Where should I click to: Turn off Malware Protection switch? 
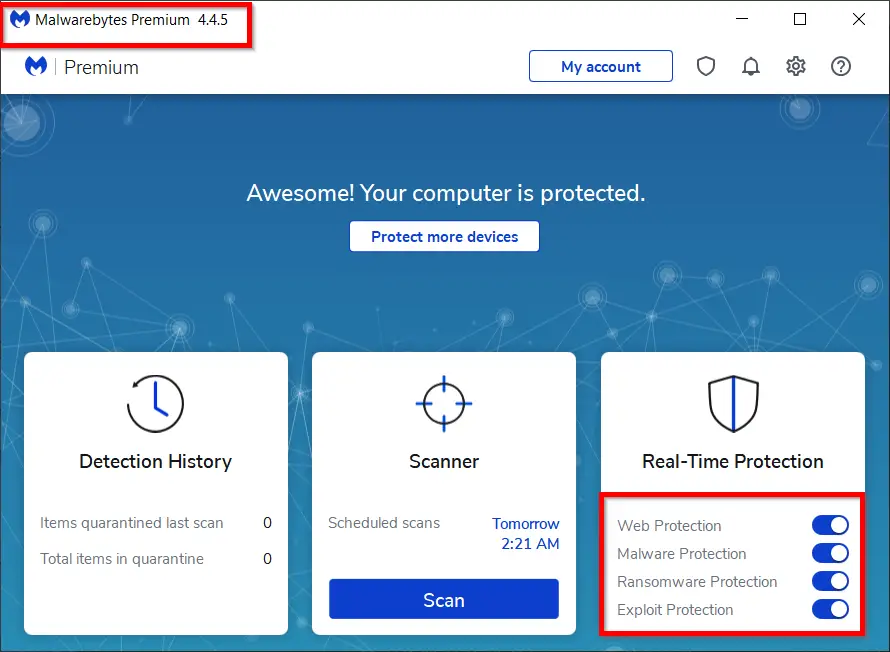[x=830, y=553]
